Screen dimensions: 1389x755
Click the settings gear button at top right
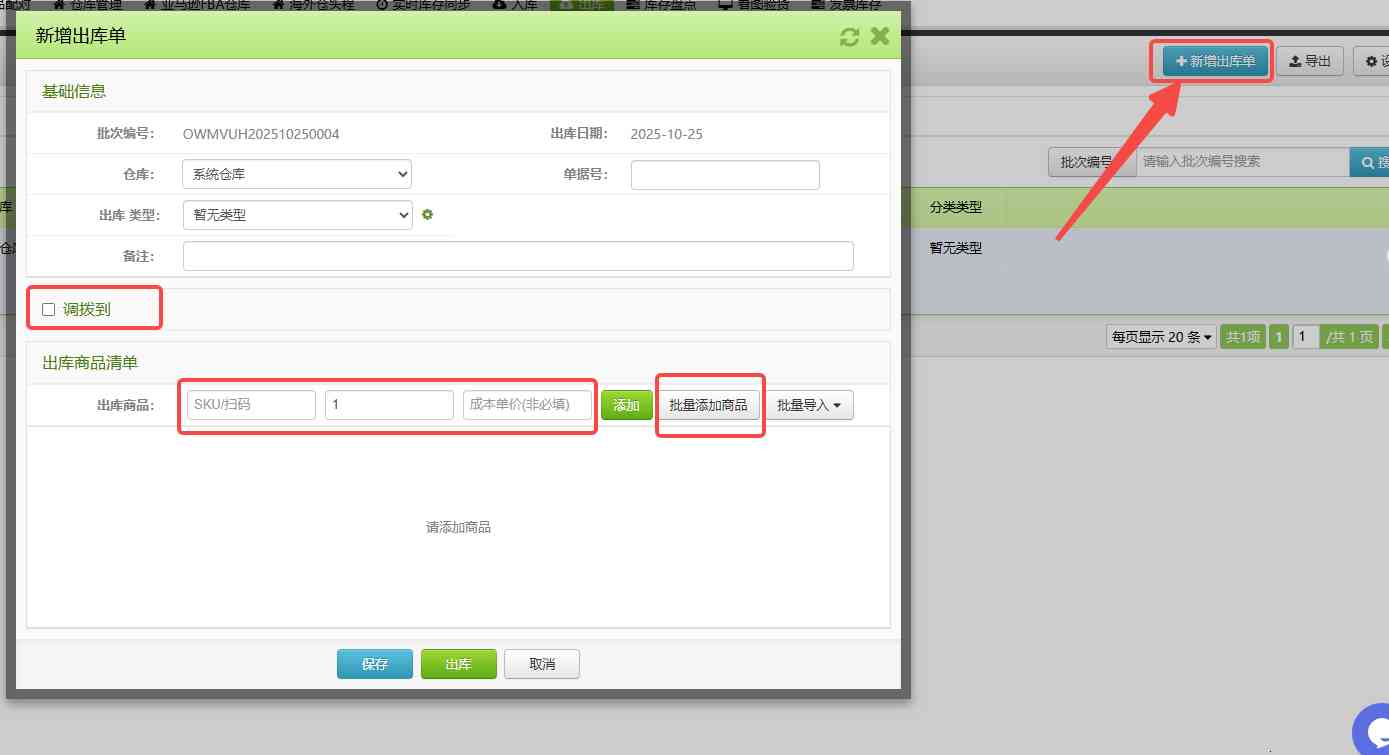click(x=1371, y=62)
